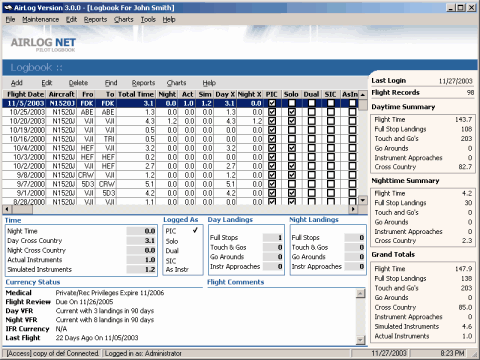The width and height of the screenshot is (480, 360).
Task: Sort by Total Time column header
Action: point(136,94)
